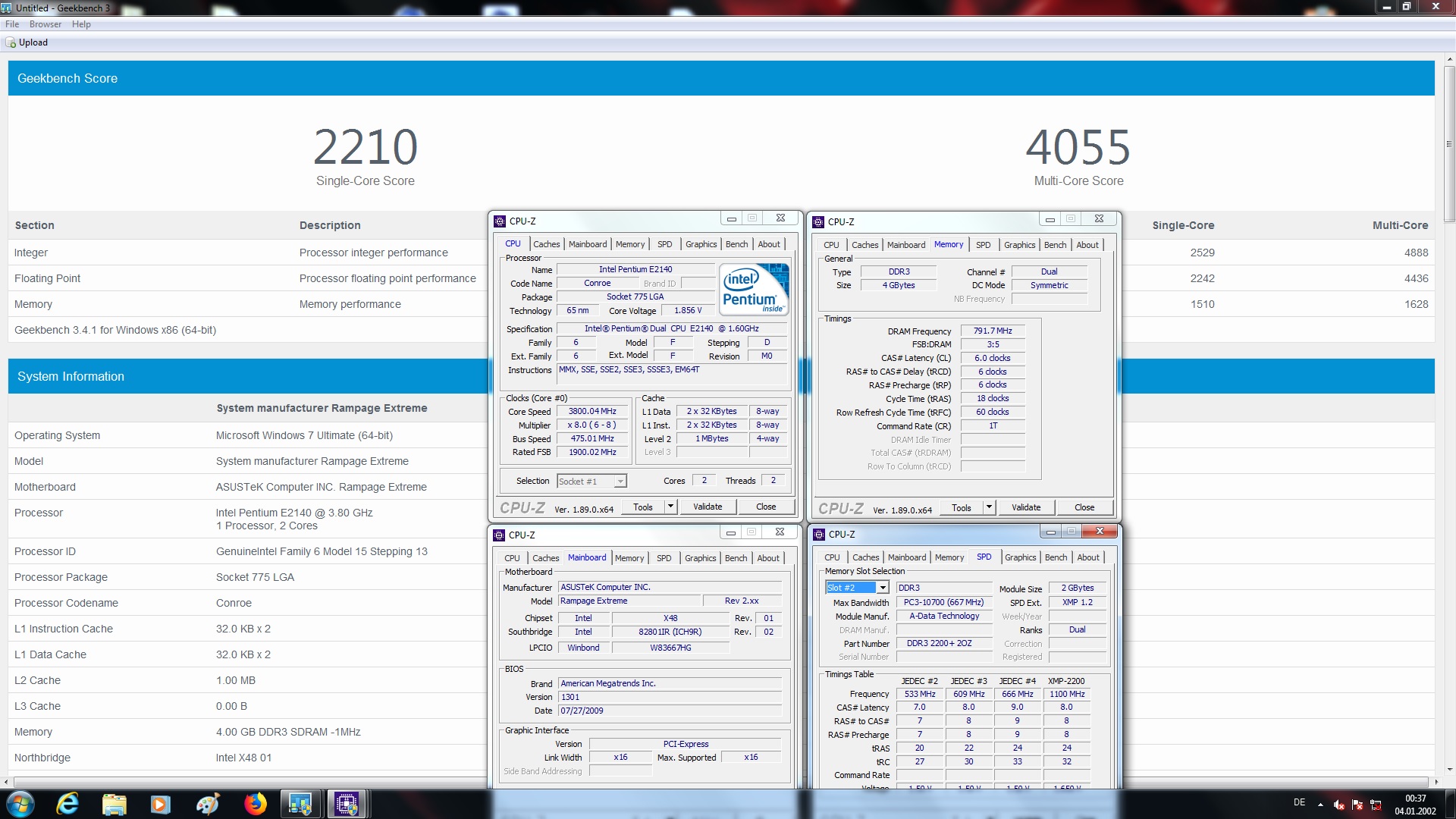Switch to Mainboard tab in the CPU window
Image resolution: width=1456 pixels, height=819 pixels.
click(x=588, y=244)
